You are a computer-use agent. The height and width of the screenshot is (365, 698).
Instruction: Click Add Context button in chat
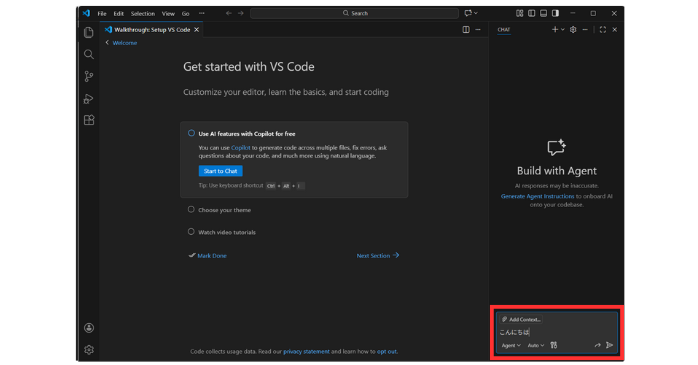[520, 320]
